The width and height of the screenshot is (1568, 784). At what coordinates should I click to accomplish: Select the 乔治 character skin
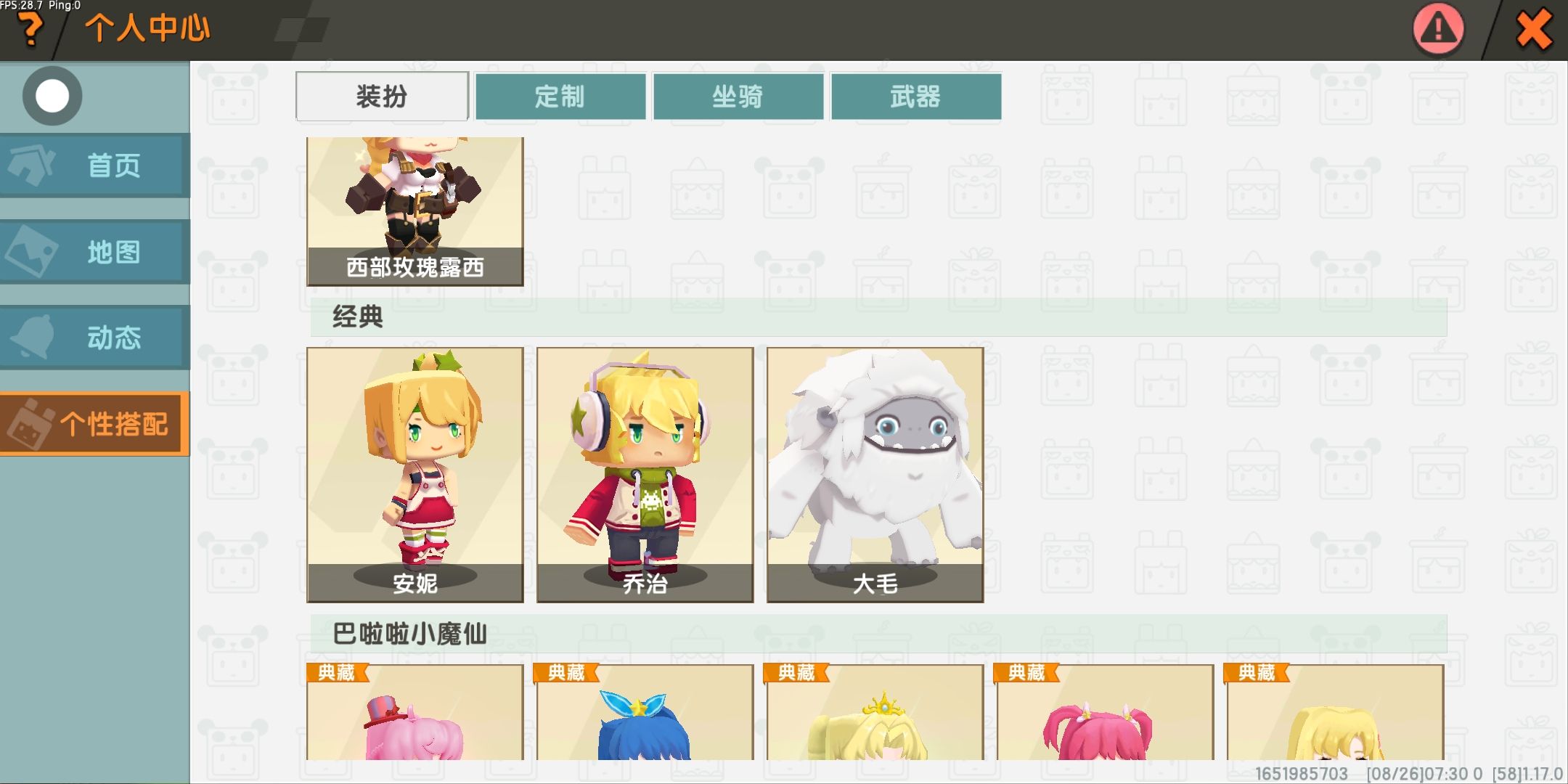[645, 475]
